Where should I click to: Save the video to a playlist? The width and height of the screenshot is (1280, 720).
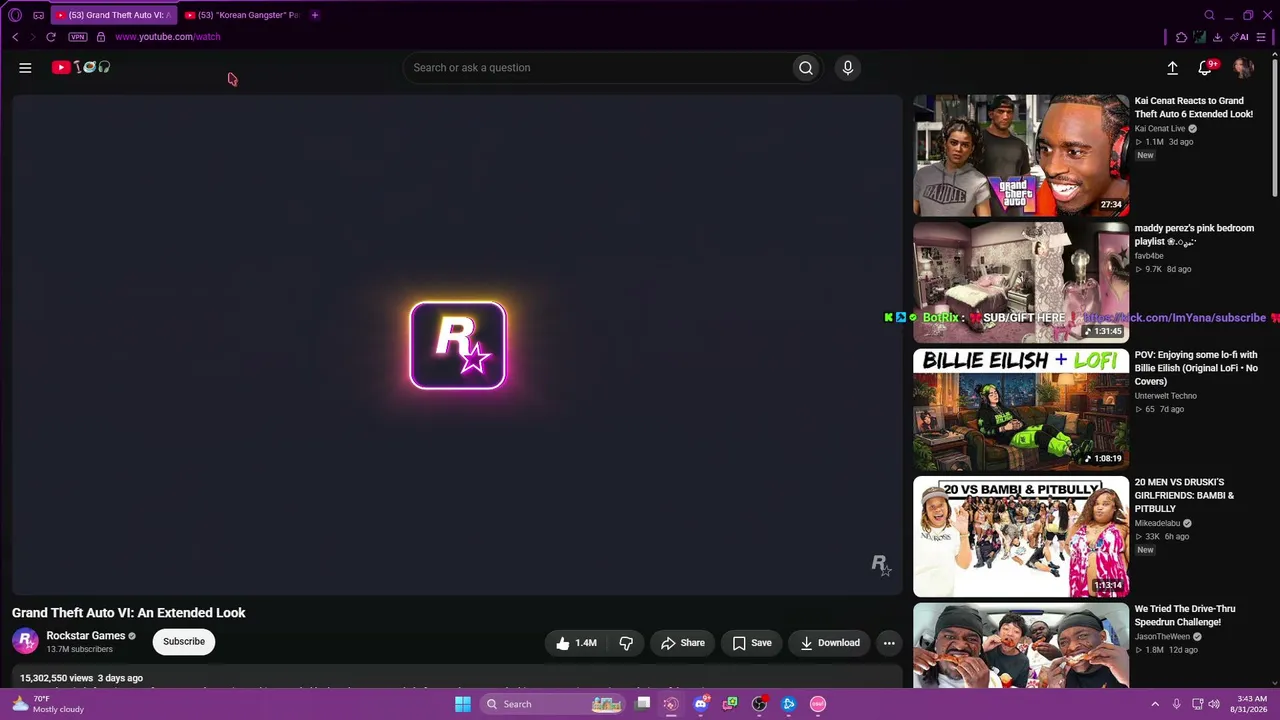coord(751,643)
